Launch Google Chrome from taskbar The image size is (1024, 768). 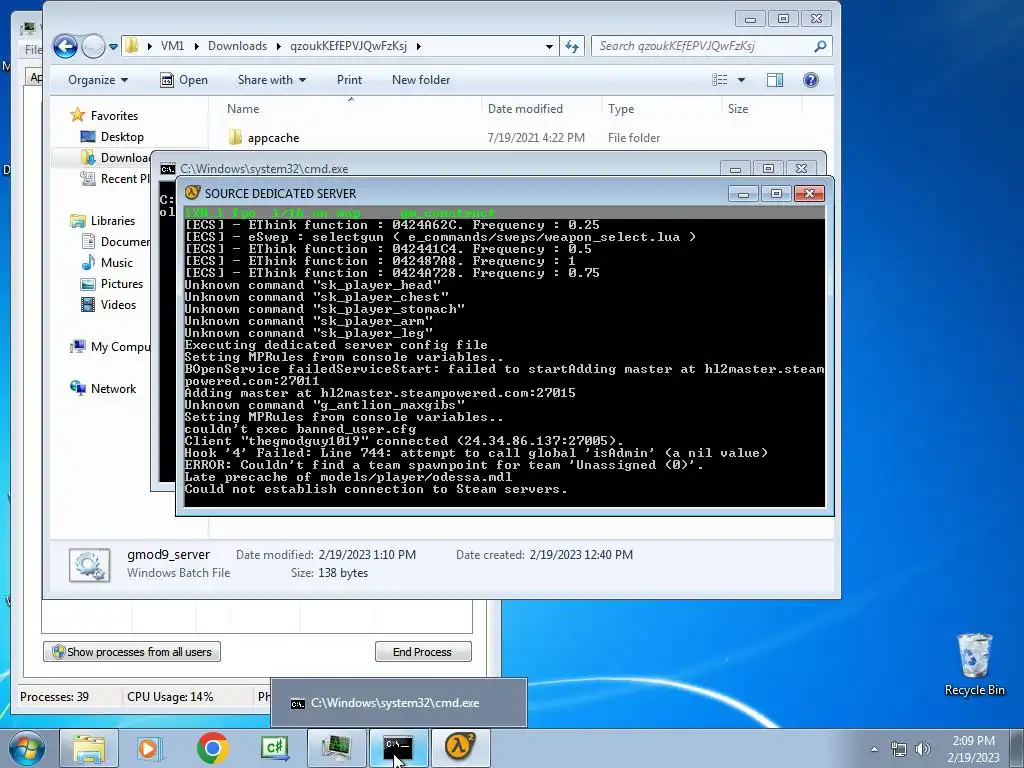click(x=213, y=748)
